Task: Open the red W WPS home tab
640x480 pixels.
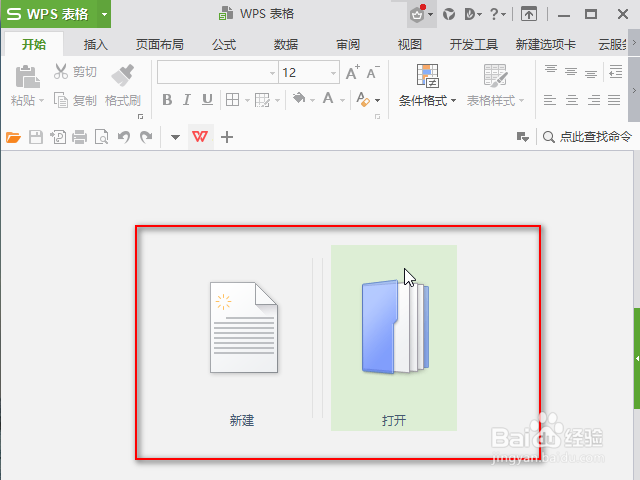Action: point(200,137)
